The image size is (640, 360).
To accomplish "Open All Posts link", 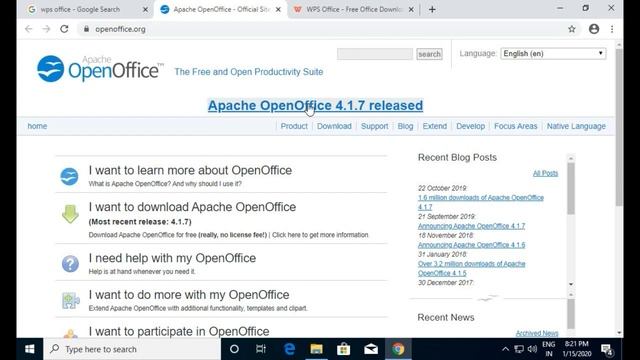I will pyautogui.click(x=545, y=173).
